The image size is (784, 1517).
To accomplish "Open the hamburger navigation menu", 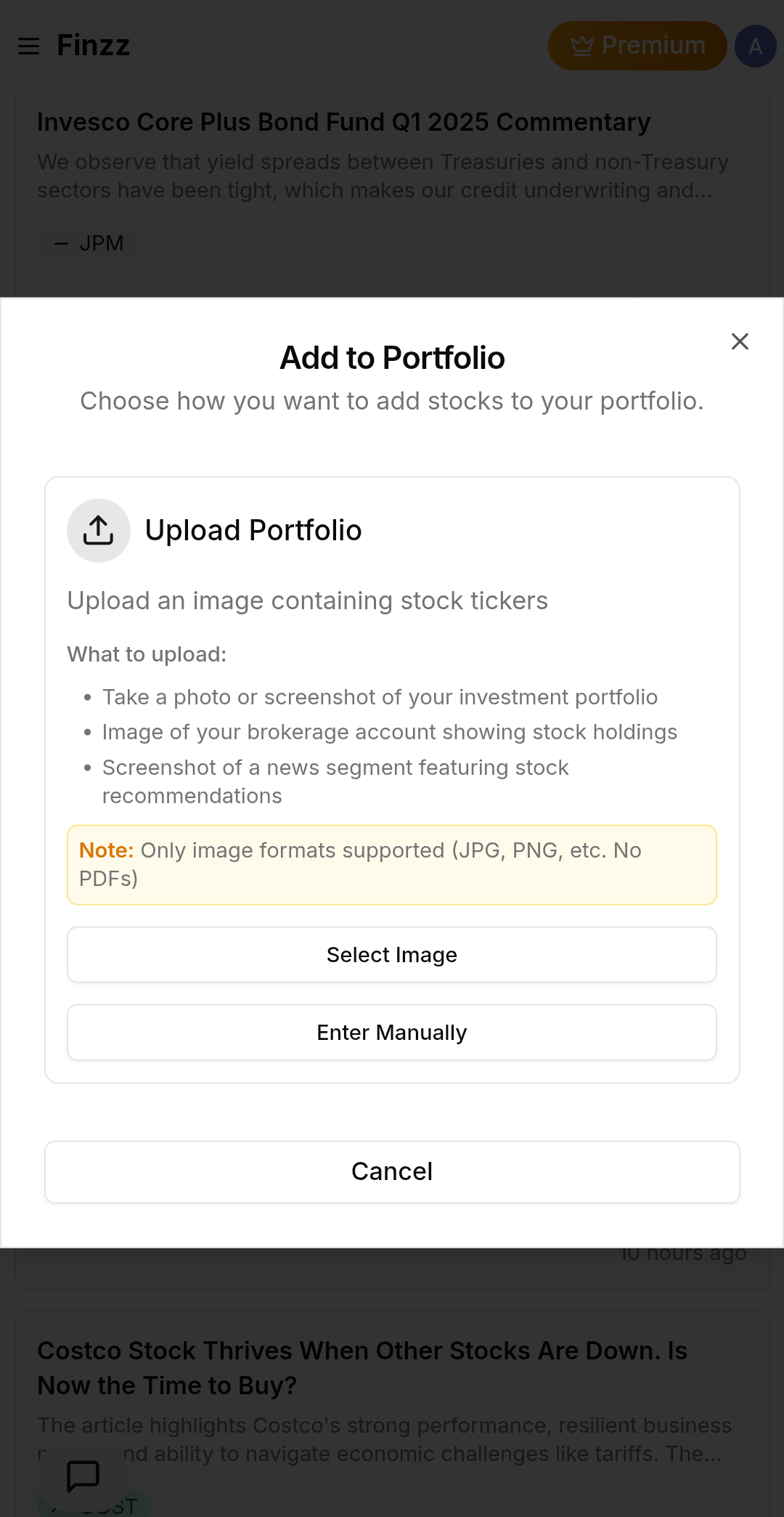I will tap(29, 46).
